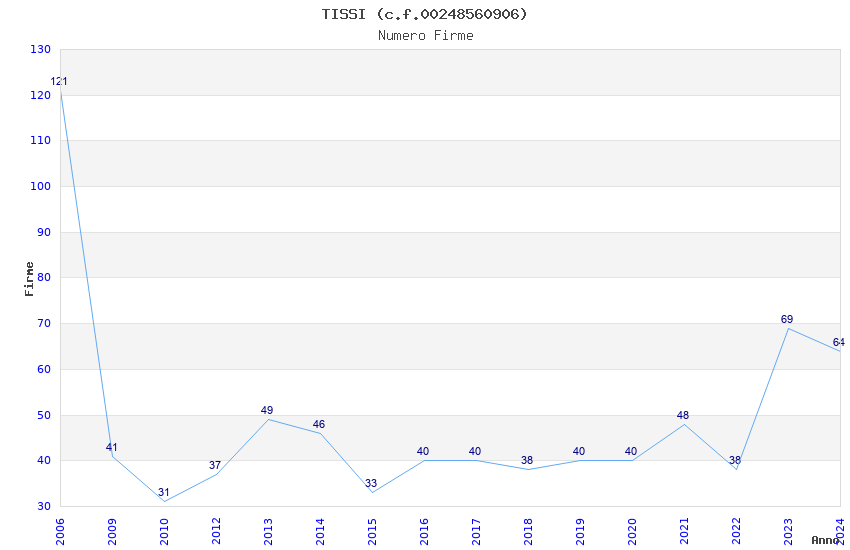Viewport: 850px width, 550px height.
Task: Select the data label 41 for 2009
Action: [x=111, y=447]
